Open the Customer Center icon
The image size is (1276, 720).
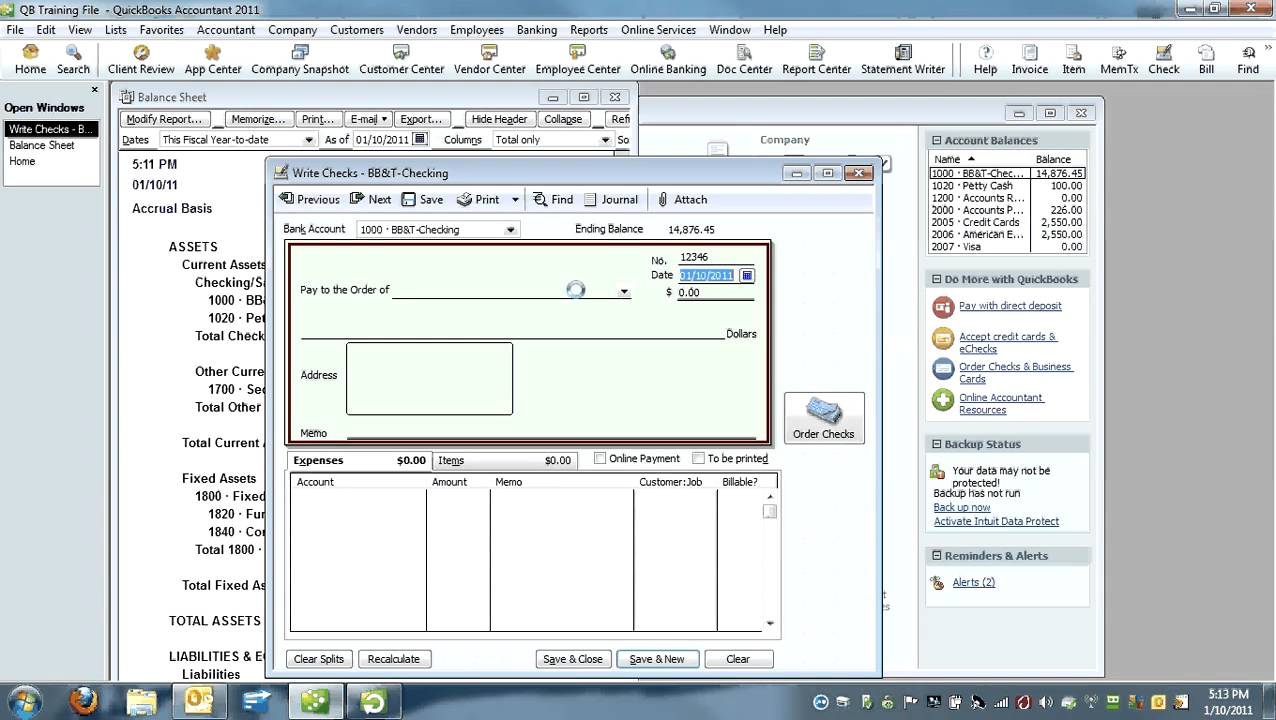click(401, 60)
